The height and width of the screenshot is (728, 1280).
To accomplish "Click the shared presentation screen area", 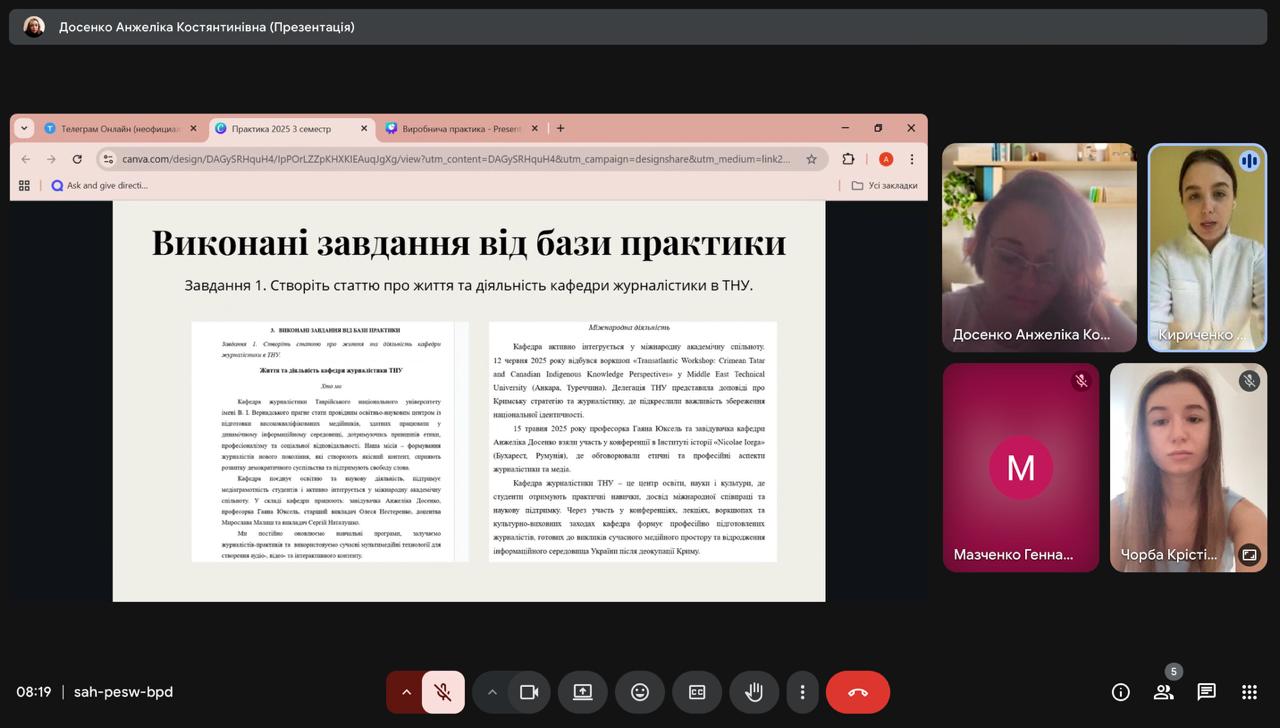I will (x=468, y=400).
